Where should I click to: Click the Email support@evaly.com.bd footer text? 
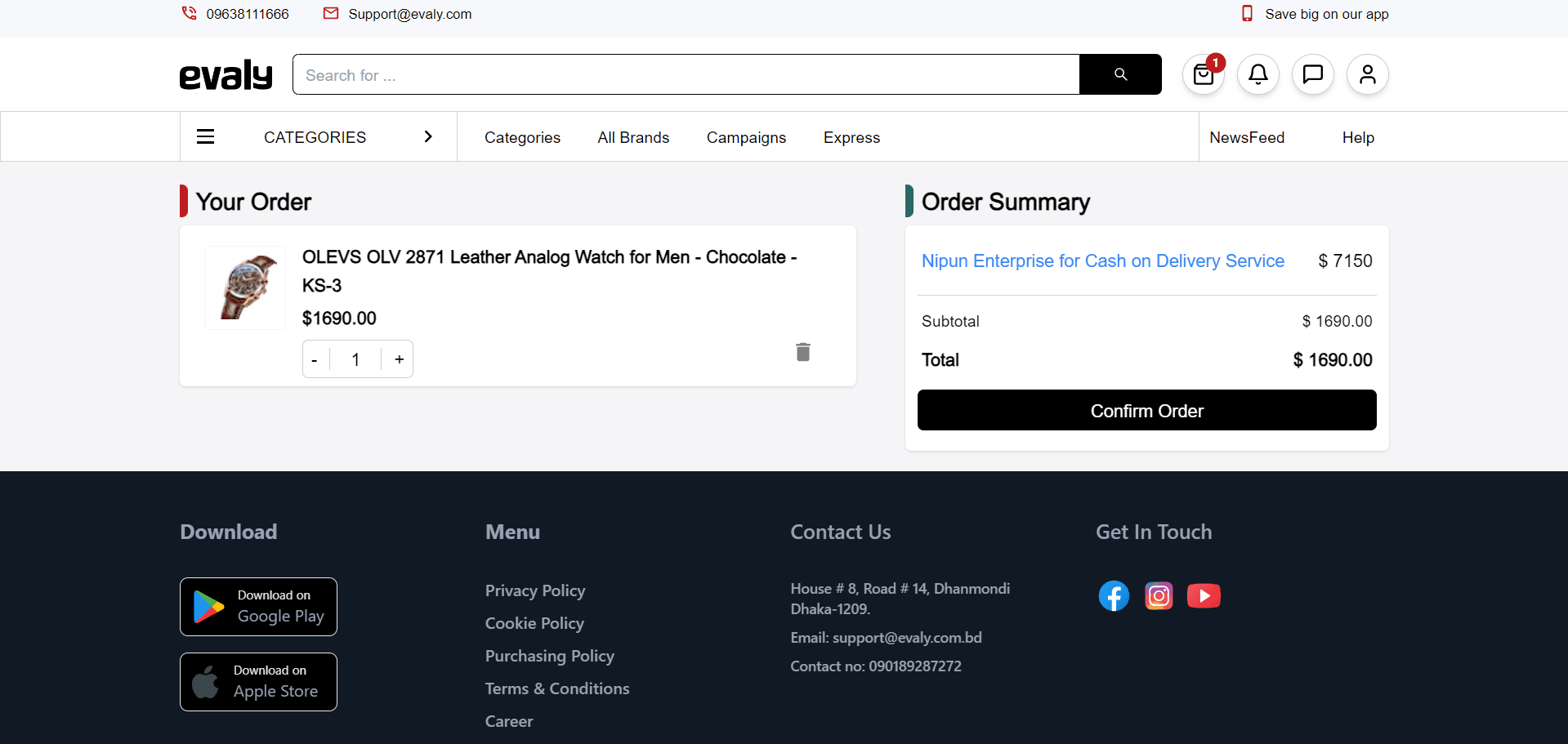coord(886,638)
